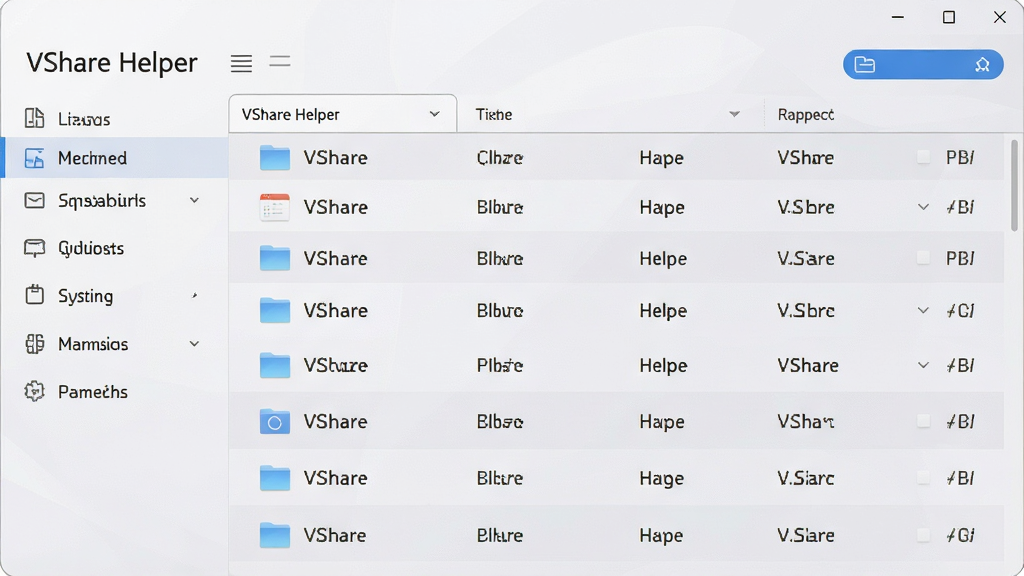Image resolution: width=1024 pixels, height=576 pixels.
Task: Expand the chevron in the Plbare row
Action: point(923,365)
